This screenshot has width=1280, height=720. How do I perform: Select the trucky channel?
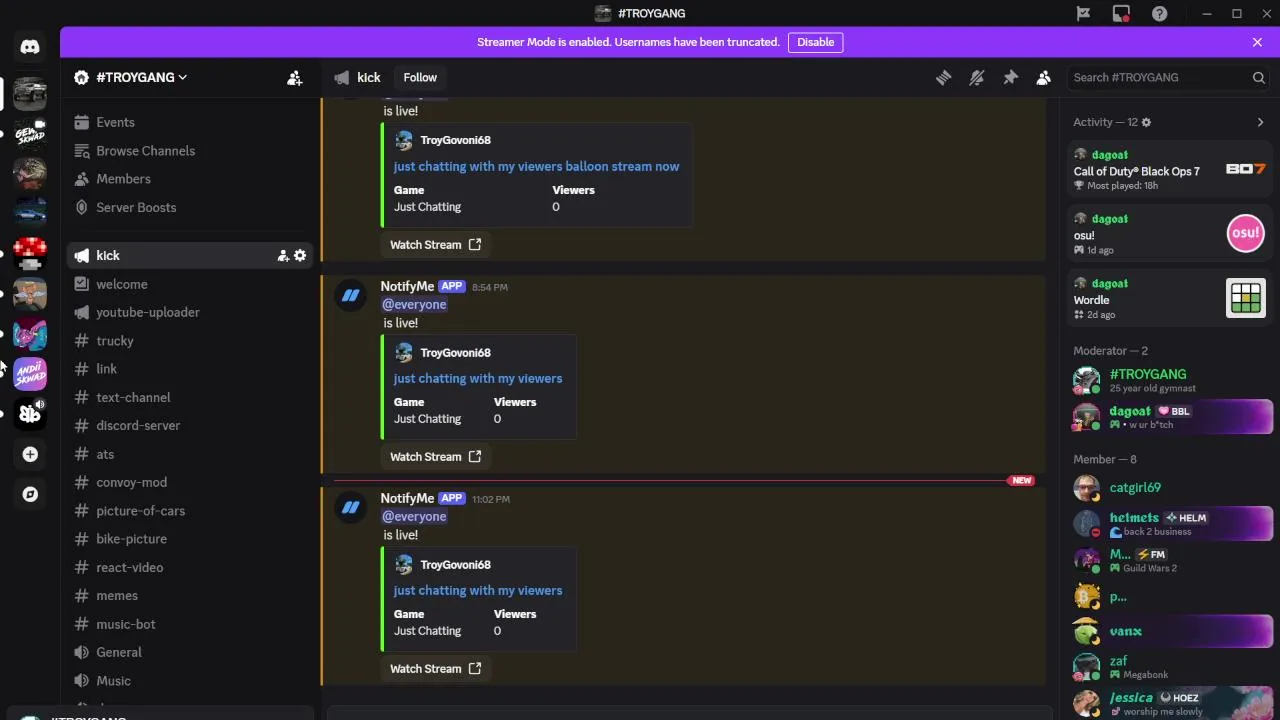coord(190,340)
